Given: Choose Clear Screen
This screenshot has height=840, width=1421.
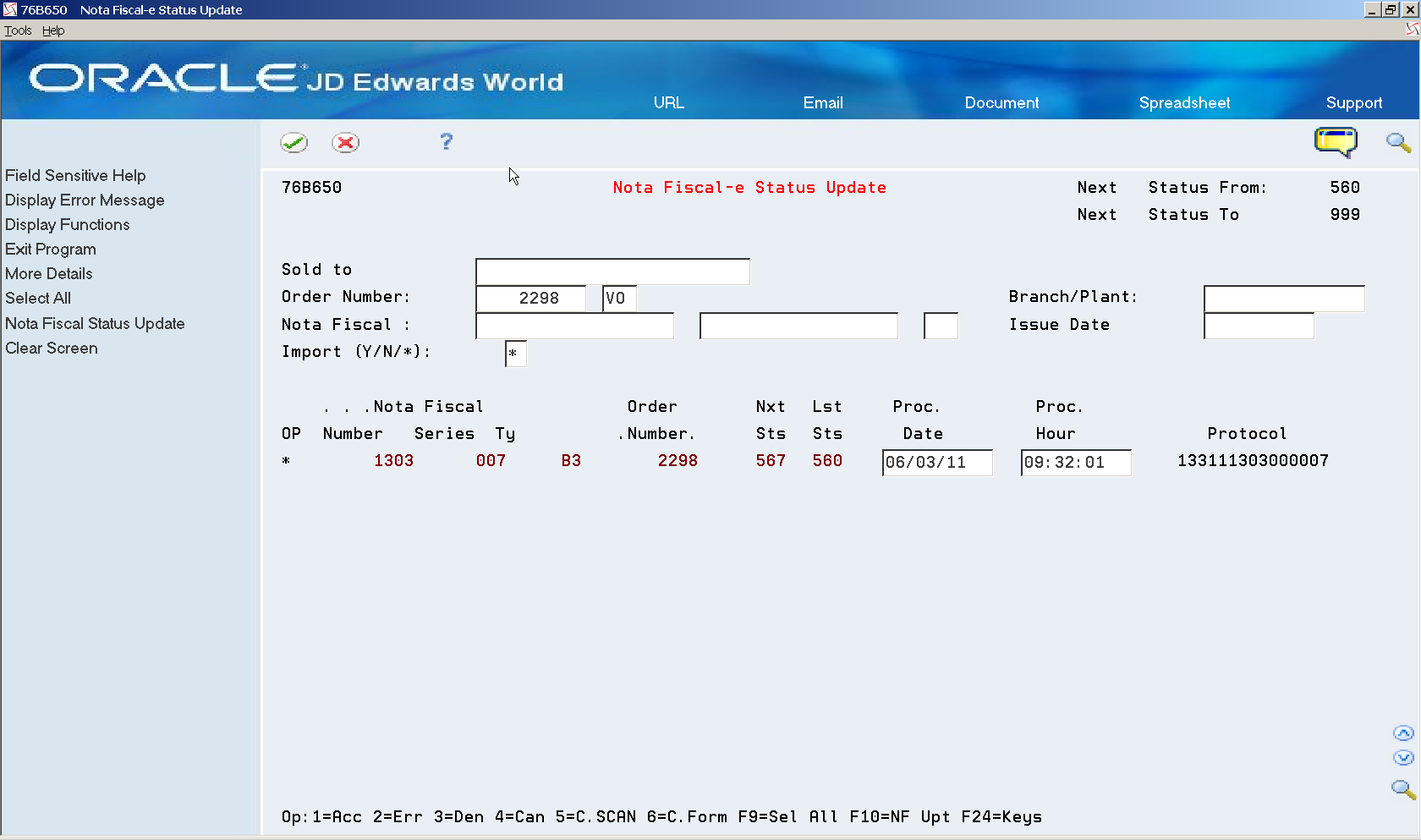Looking at the screenshot, I should pyautogui.click(x=52, y=348).
